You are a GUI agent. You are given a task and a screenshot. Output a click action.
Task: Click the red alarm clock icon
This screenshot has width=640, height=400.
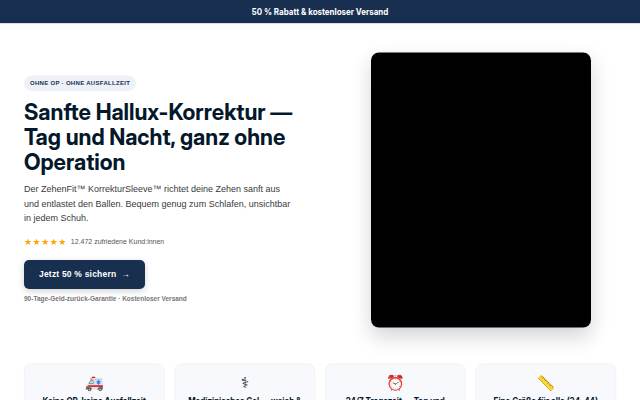click(x=395, y=383)
